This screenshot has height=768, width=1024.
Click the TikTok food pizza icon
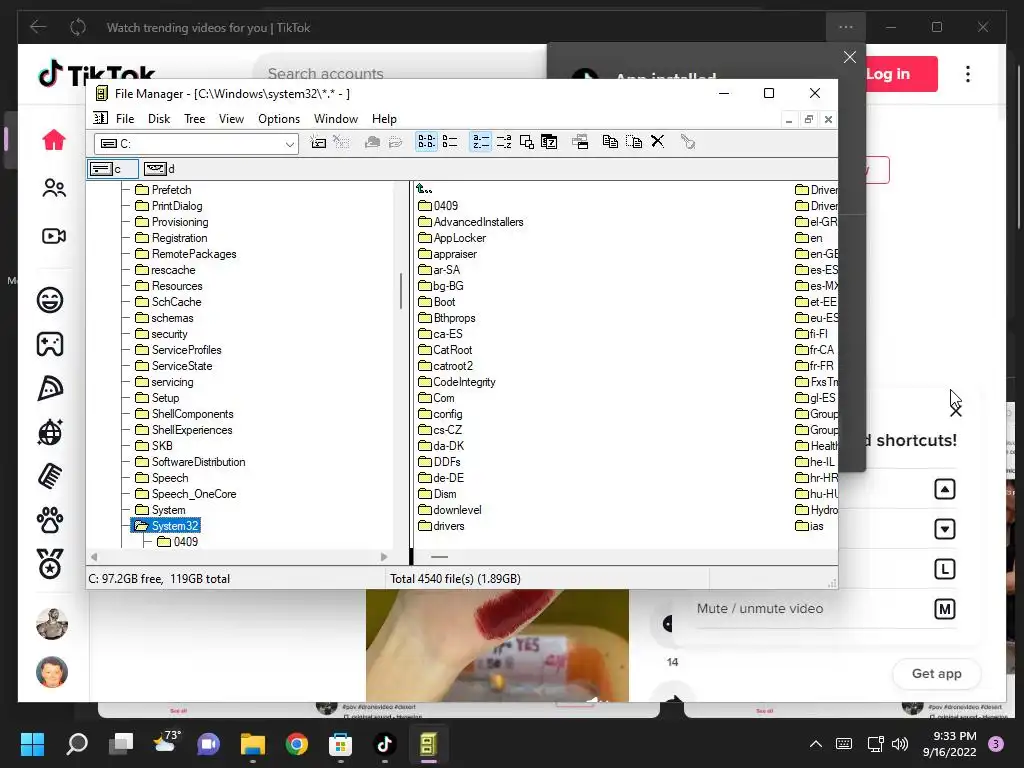(x=50, y=389)
